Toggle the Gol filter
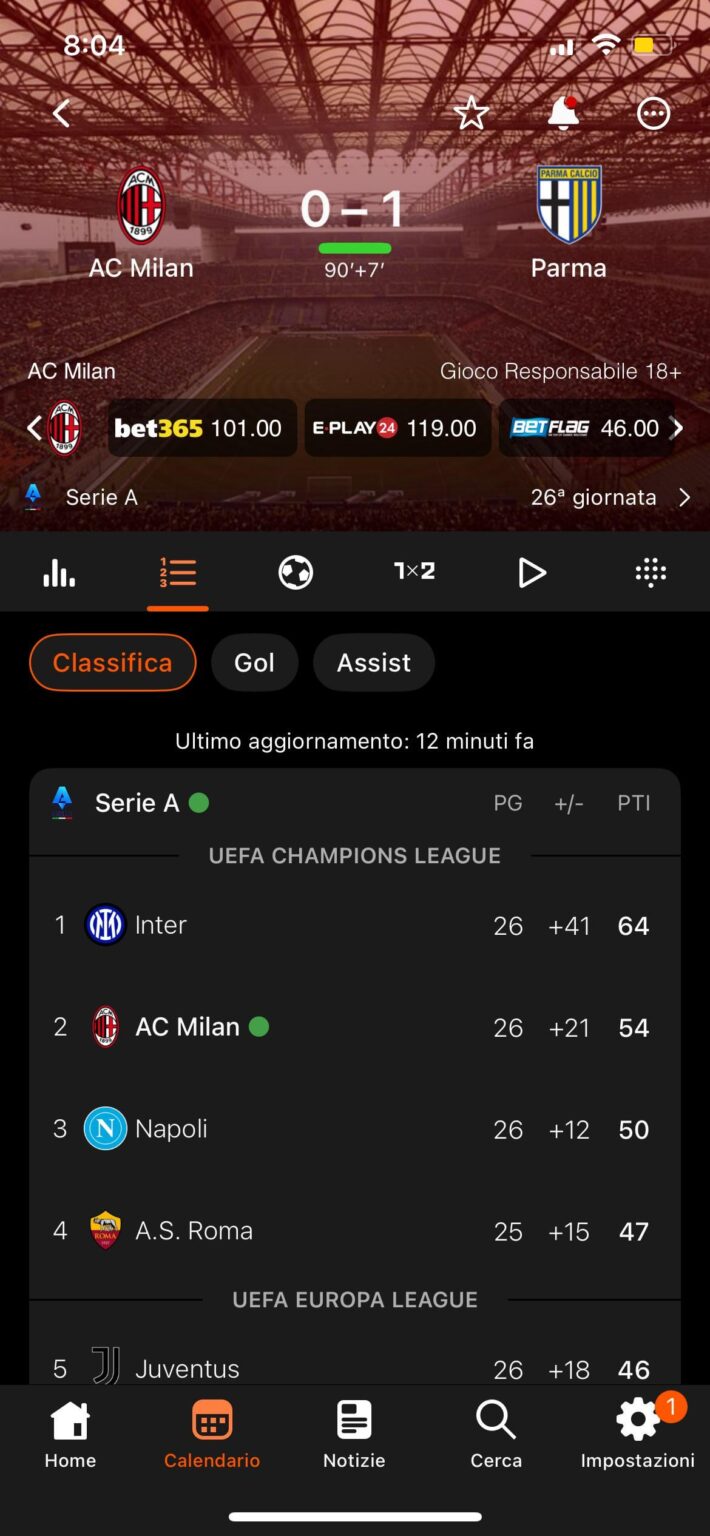The height and width of the screenshot is (1536, 710). [254, 662]
